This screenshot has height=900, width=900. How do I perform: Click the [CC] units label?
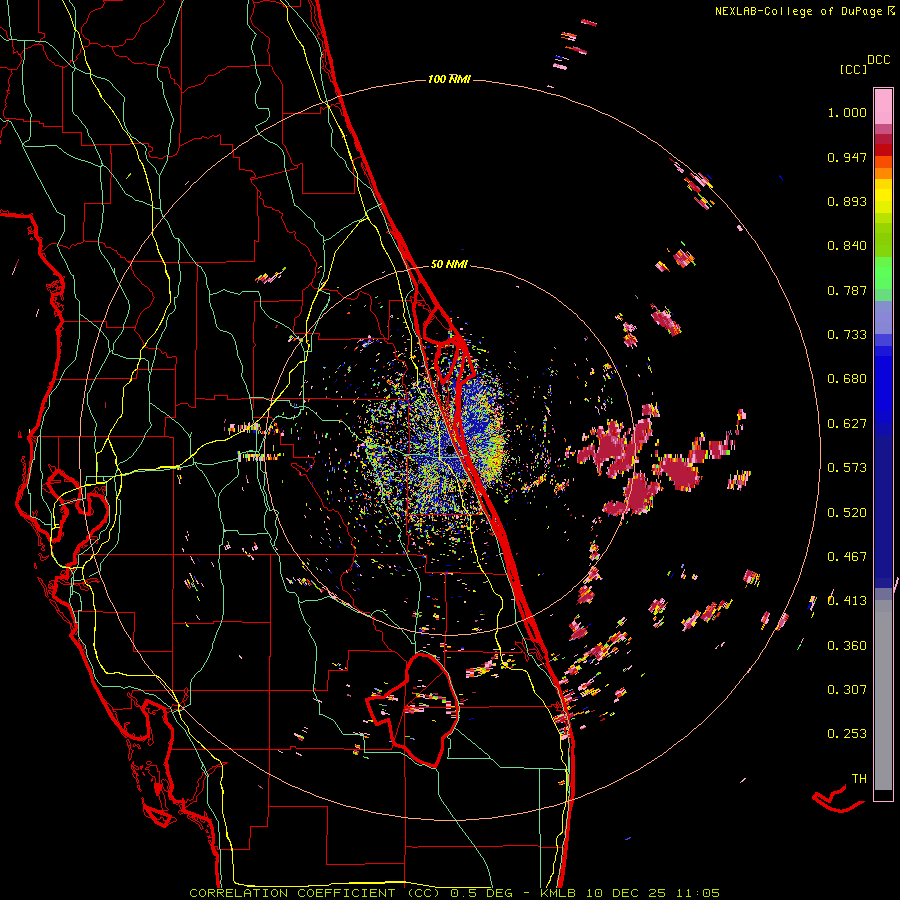tap(853, 69)
